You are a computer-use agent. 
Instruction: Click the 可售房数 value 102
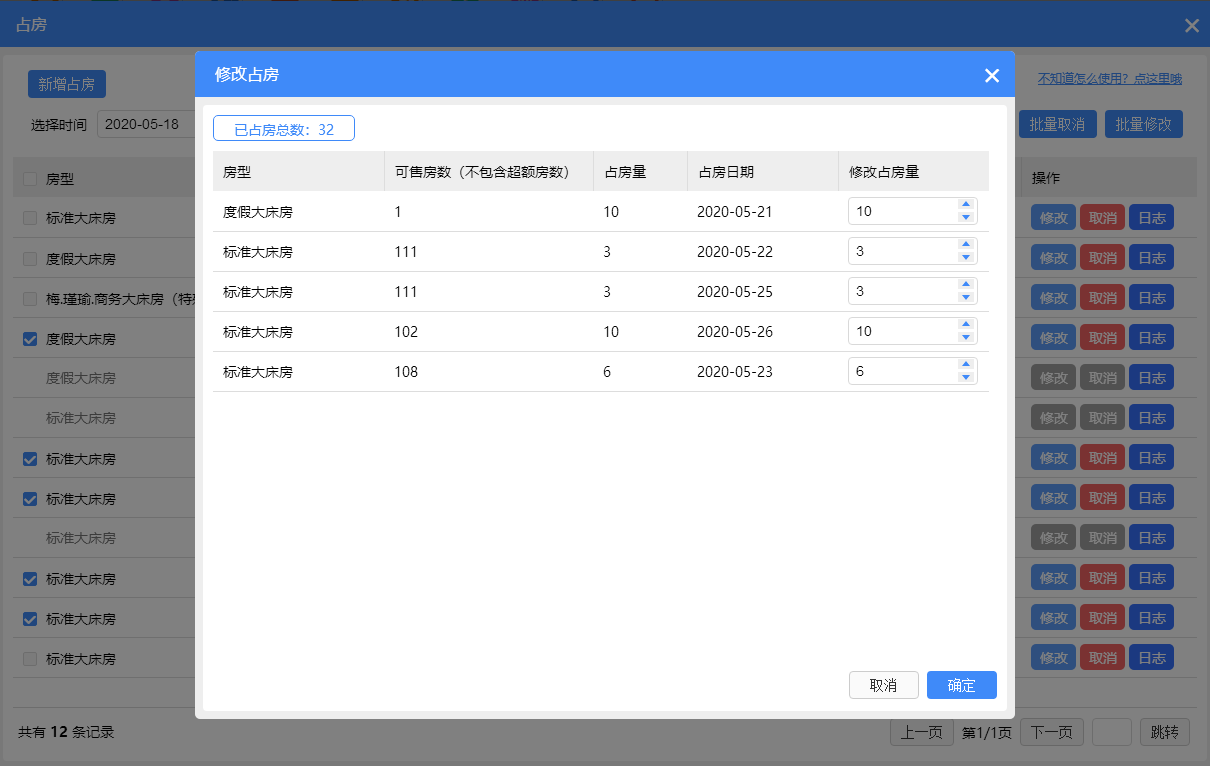406,332
